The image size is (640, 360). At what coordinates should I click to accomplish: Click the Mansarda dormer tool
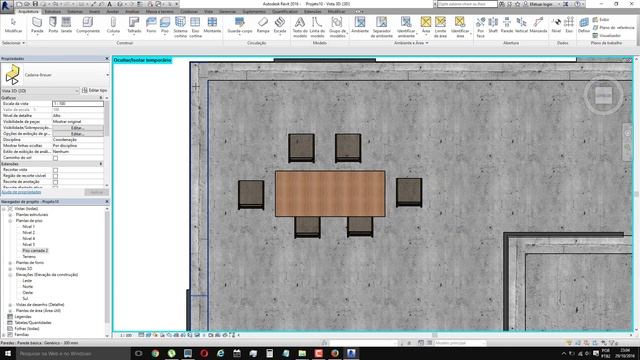538,25
